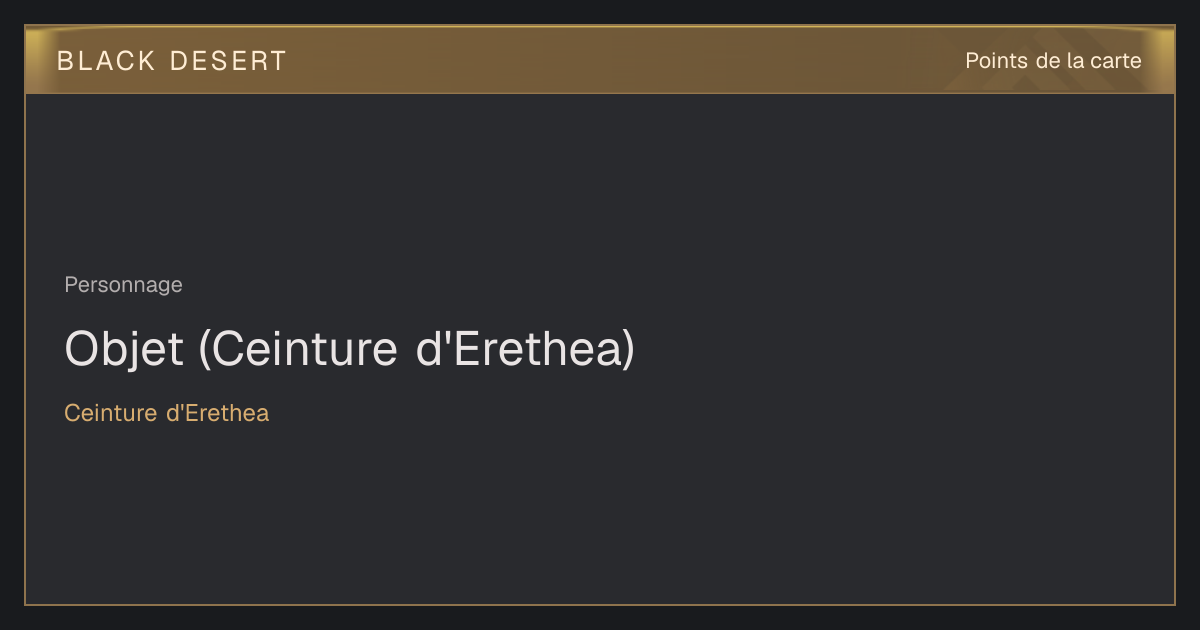Click the word Ceinture in gold subtitle
Viewport: 1200px width, 630px height.
point(109,413)
